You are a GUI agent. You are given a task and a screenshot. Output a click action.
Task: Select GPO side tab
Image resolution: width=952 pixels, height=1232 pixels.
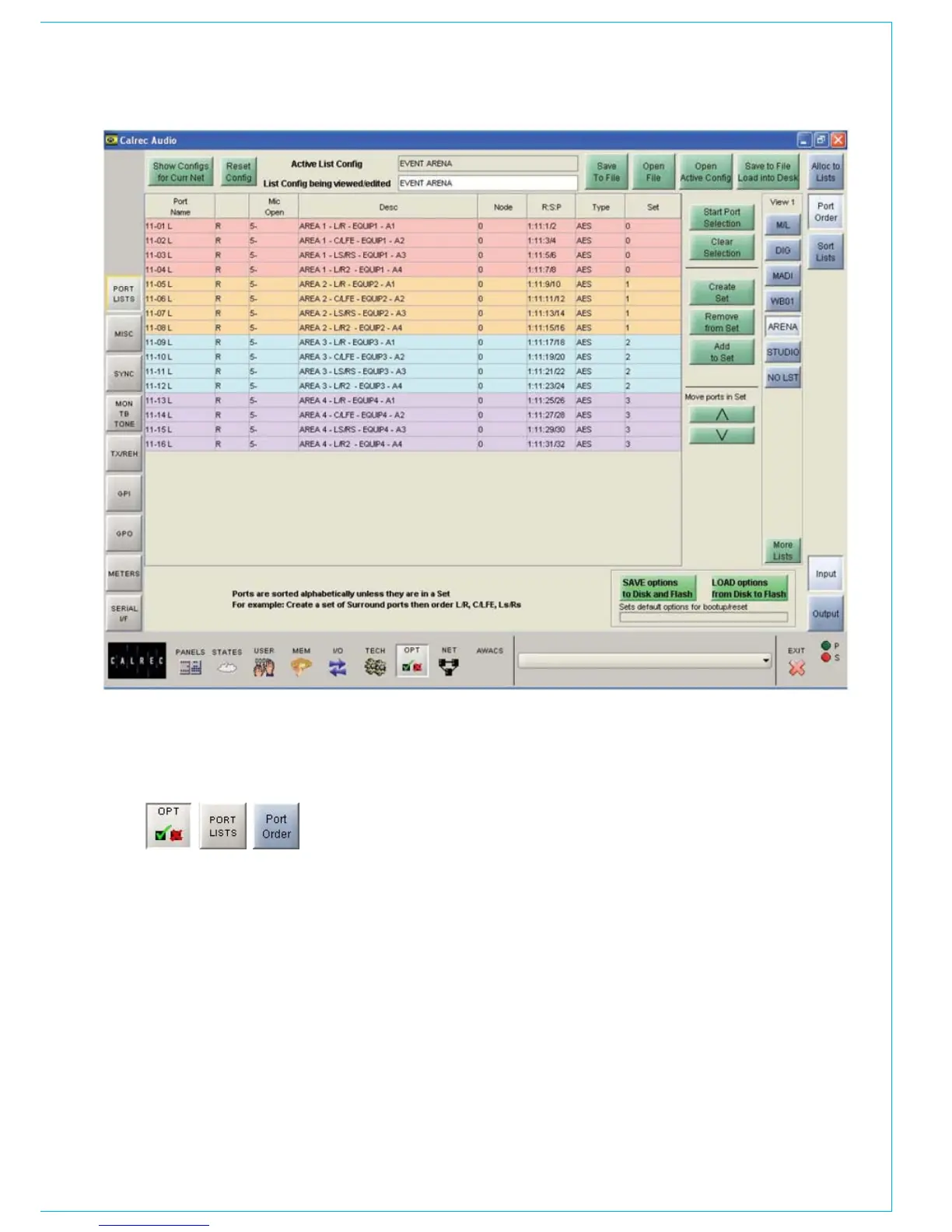(124, 534)
